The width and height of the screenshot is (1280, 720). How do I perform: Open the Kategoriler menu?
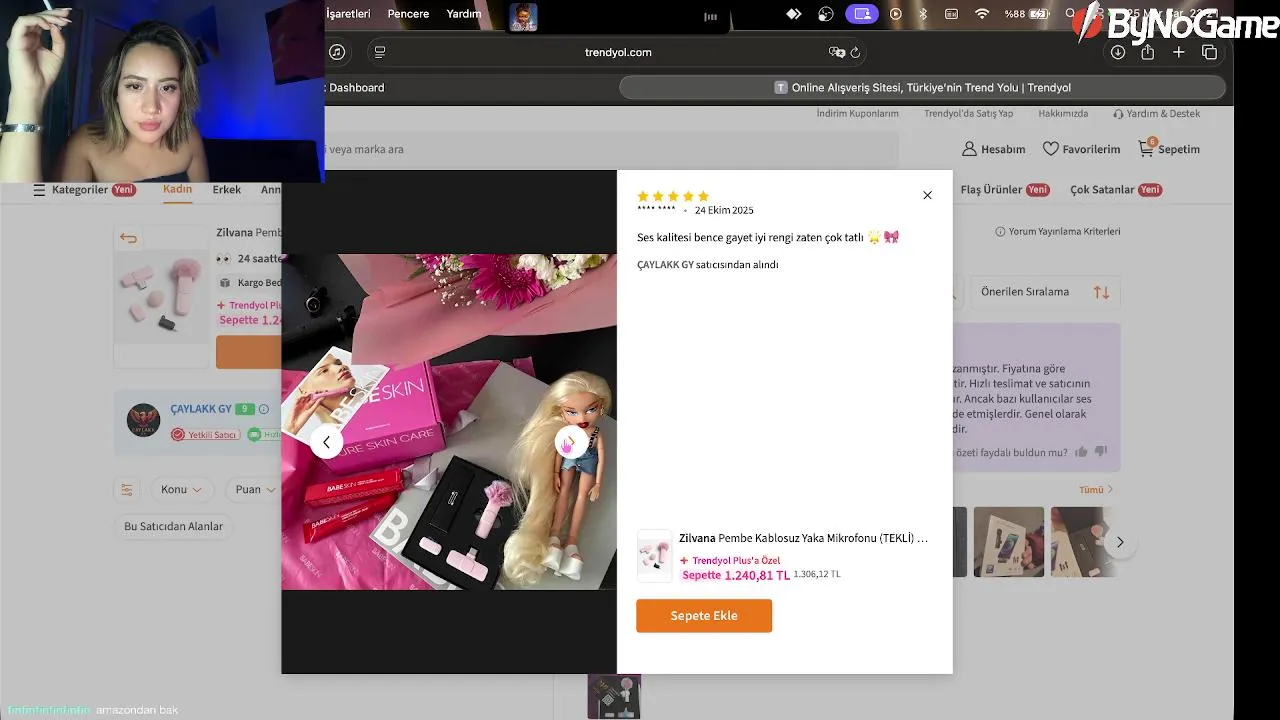click(84, 190)
